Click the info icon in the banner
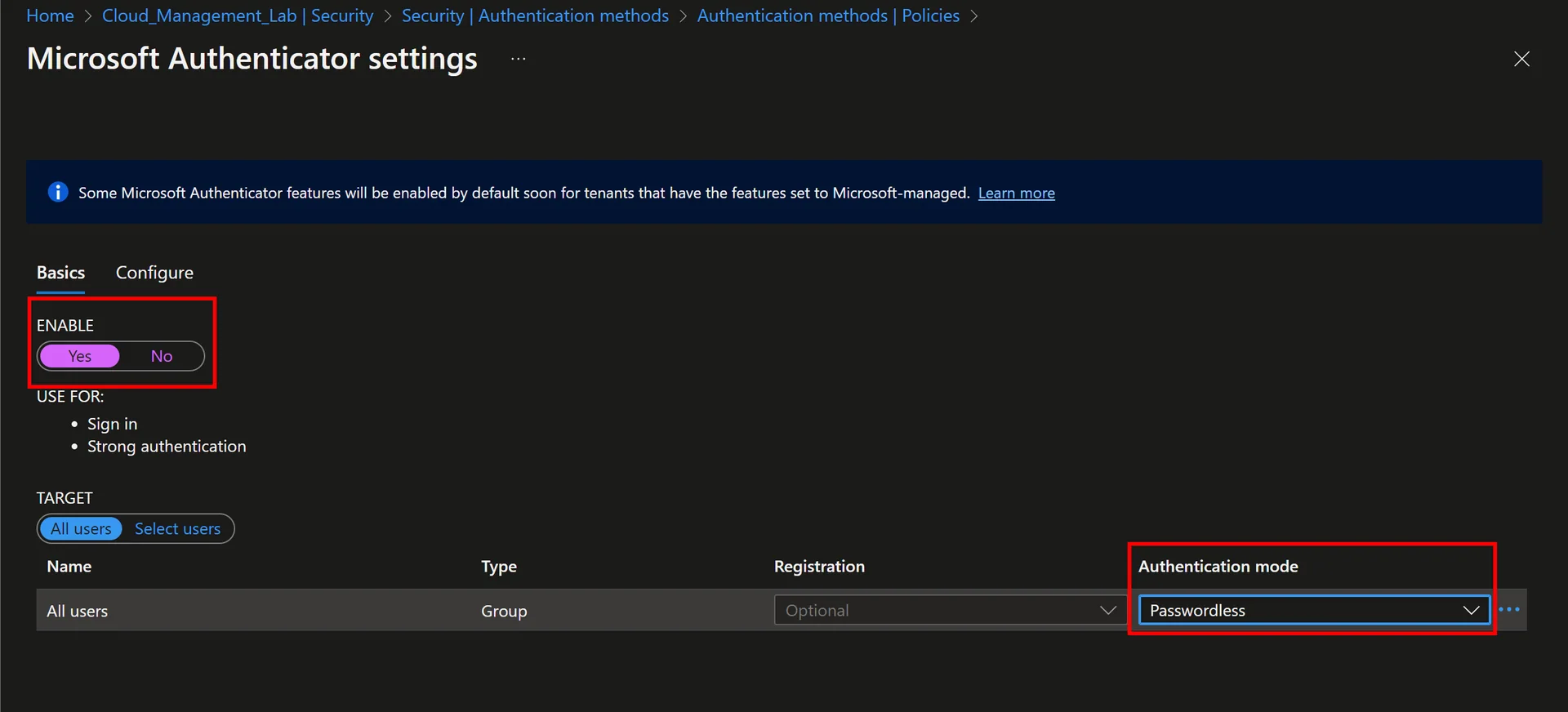Viewport: 1568px width, 712px height. (x=58, y=192)
